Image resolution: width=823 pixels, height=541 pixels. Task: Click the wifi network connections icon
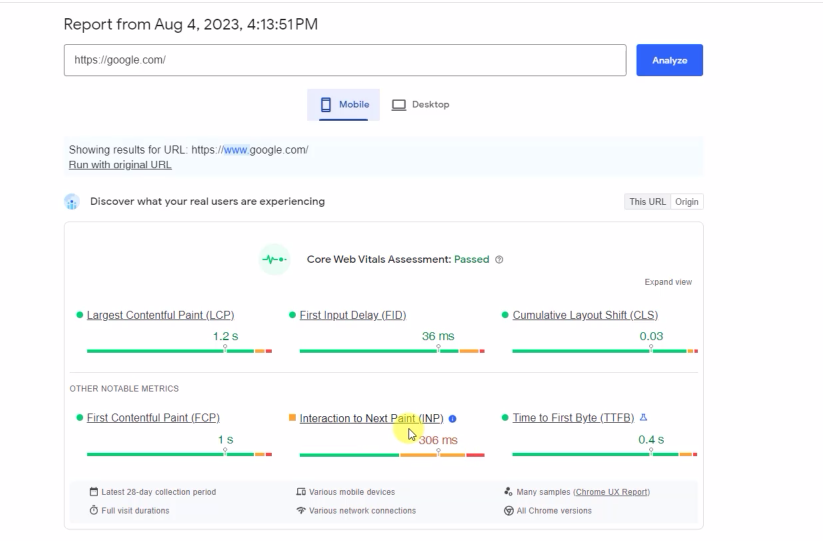[301, 510]
